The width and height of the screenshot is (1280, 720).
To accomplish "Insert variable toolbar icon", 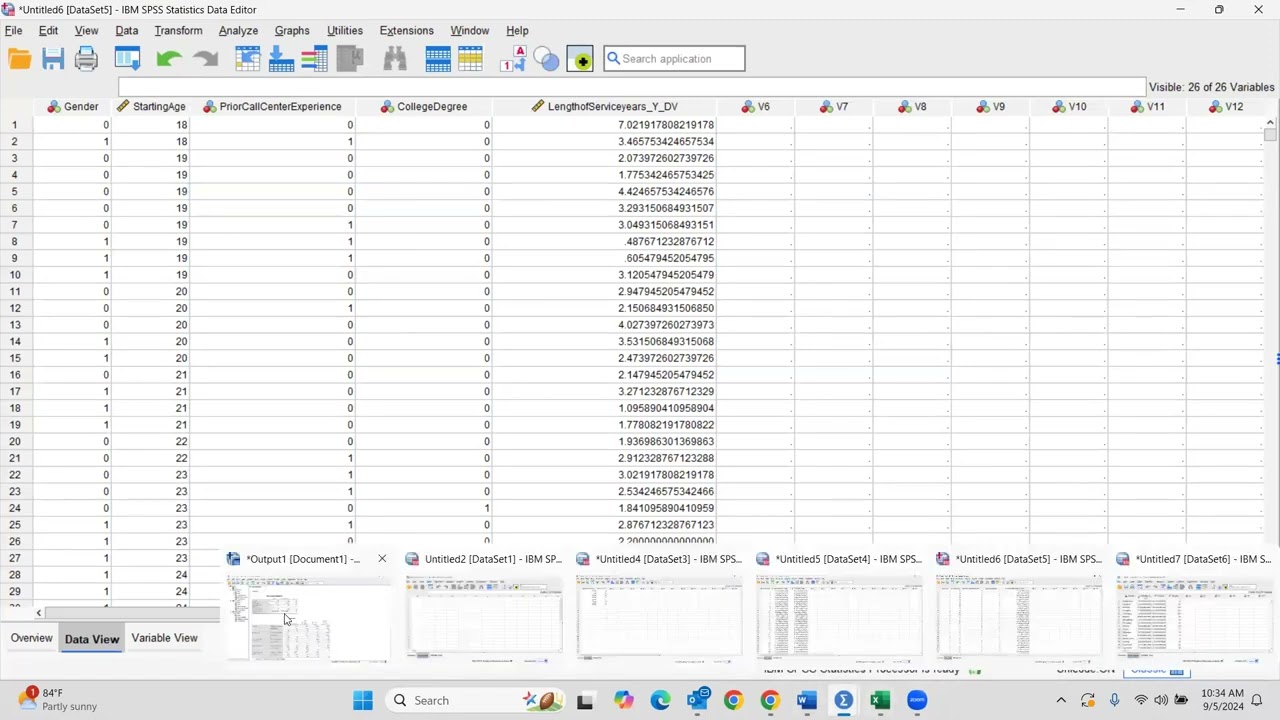I will click(x=471, y=59).
